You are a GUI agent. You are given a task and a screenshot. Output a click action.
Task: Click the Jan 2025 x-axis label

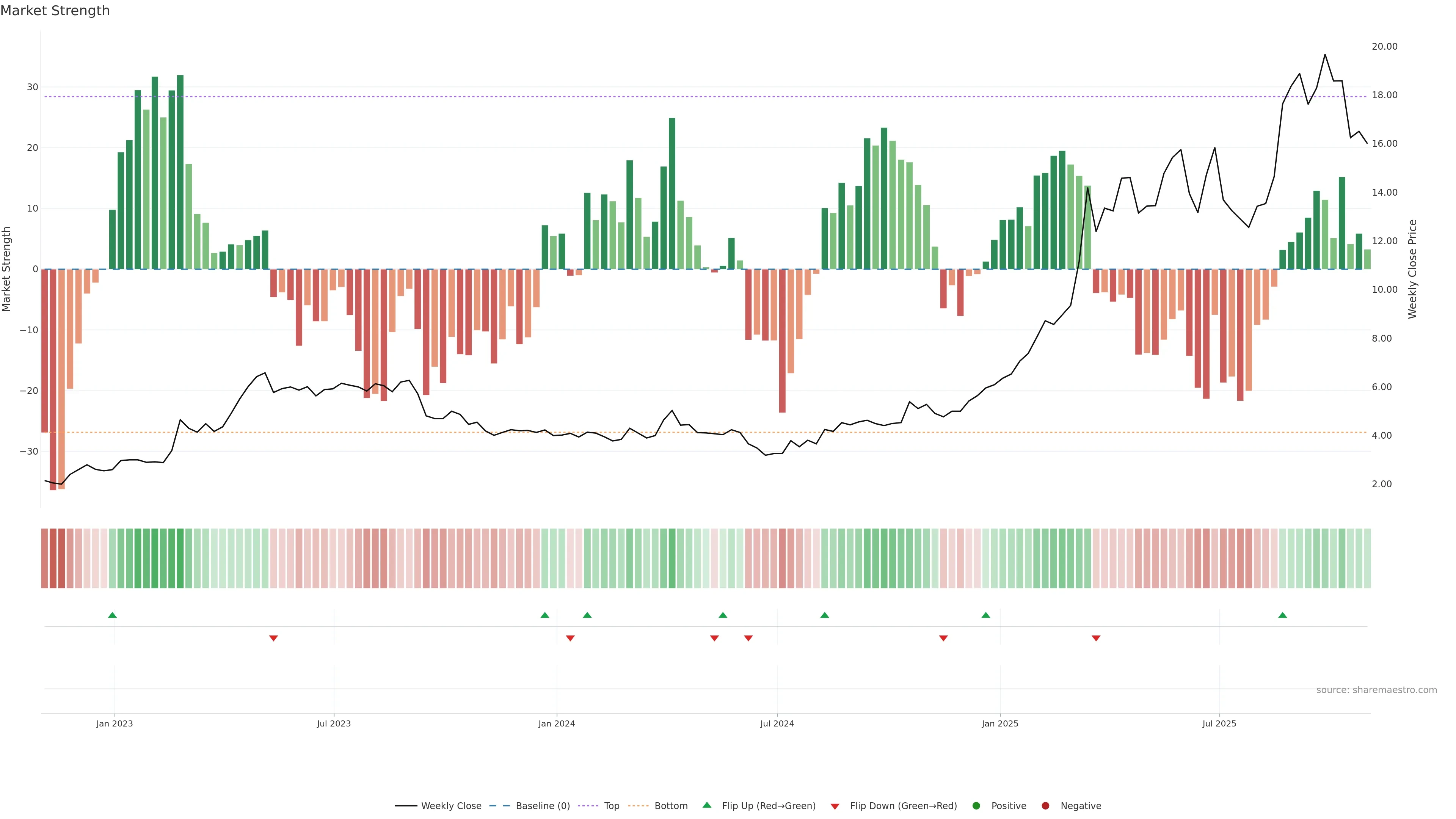[x=1000, y=723]
